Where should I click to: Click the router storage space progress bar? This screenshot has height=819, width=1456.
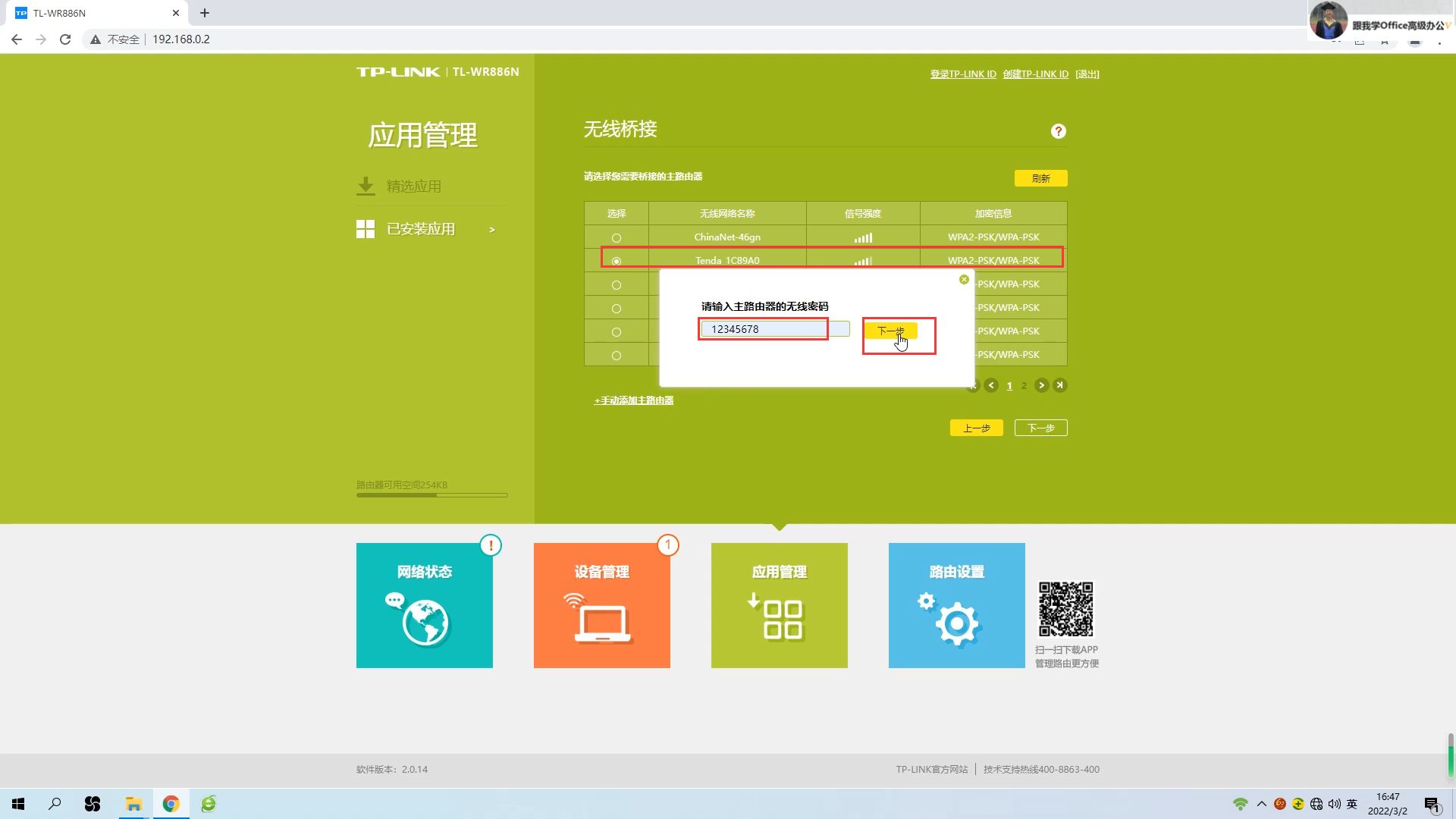(x=431, y=495)
